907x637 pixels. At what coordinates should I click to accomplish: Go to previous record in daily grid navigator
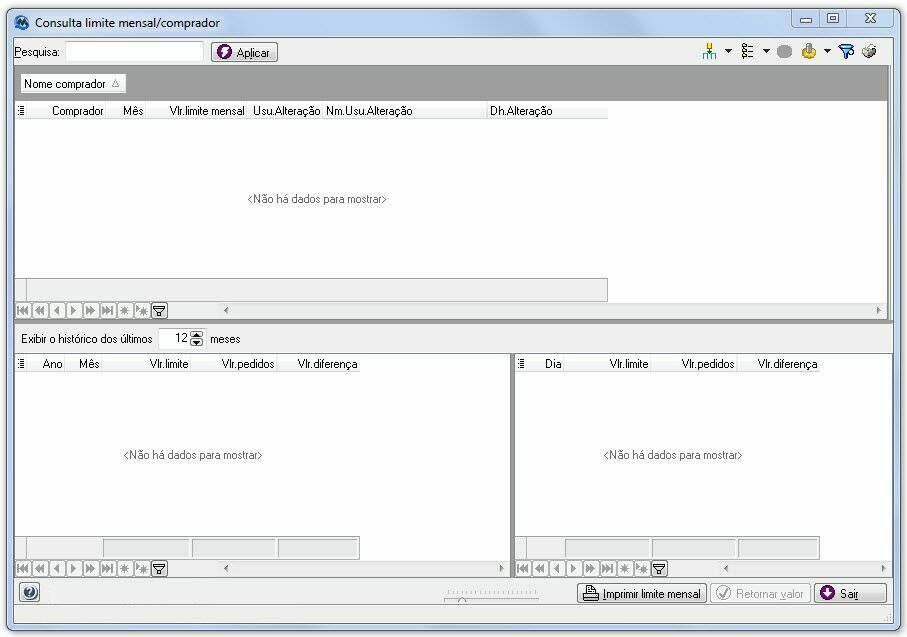point(556,569)
